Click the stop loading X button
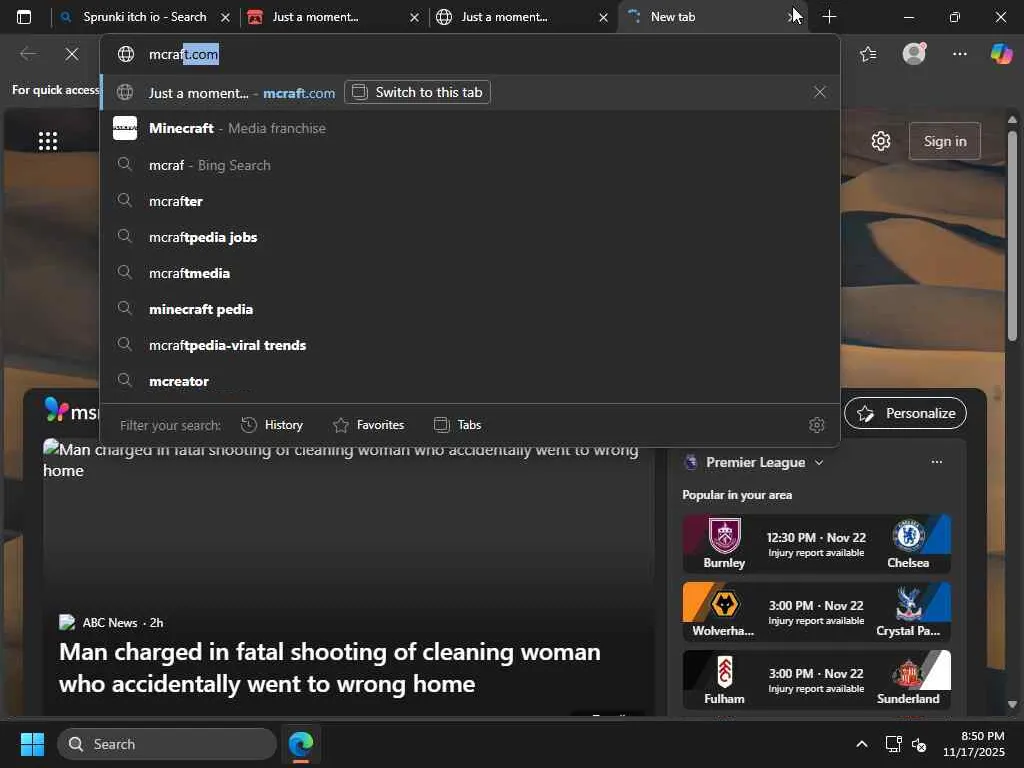 (x=72, y=54)
